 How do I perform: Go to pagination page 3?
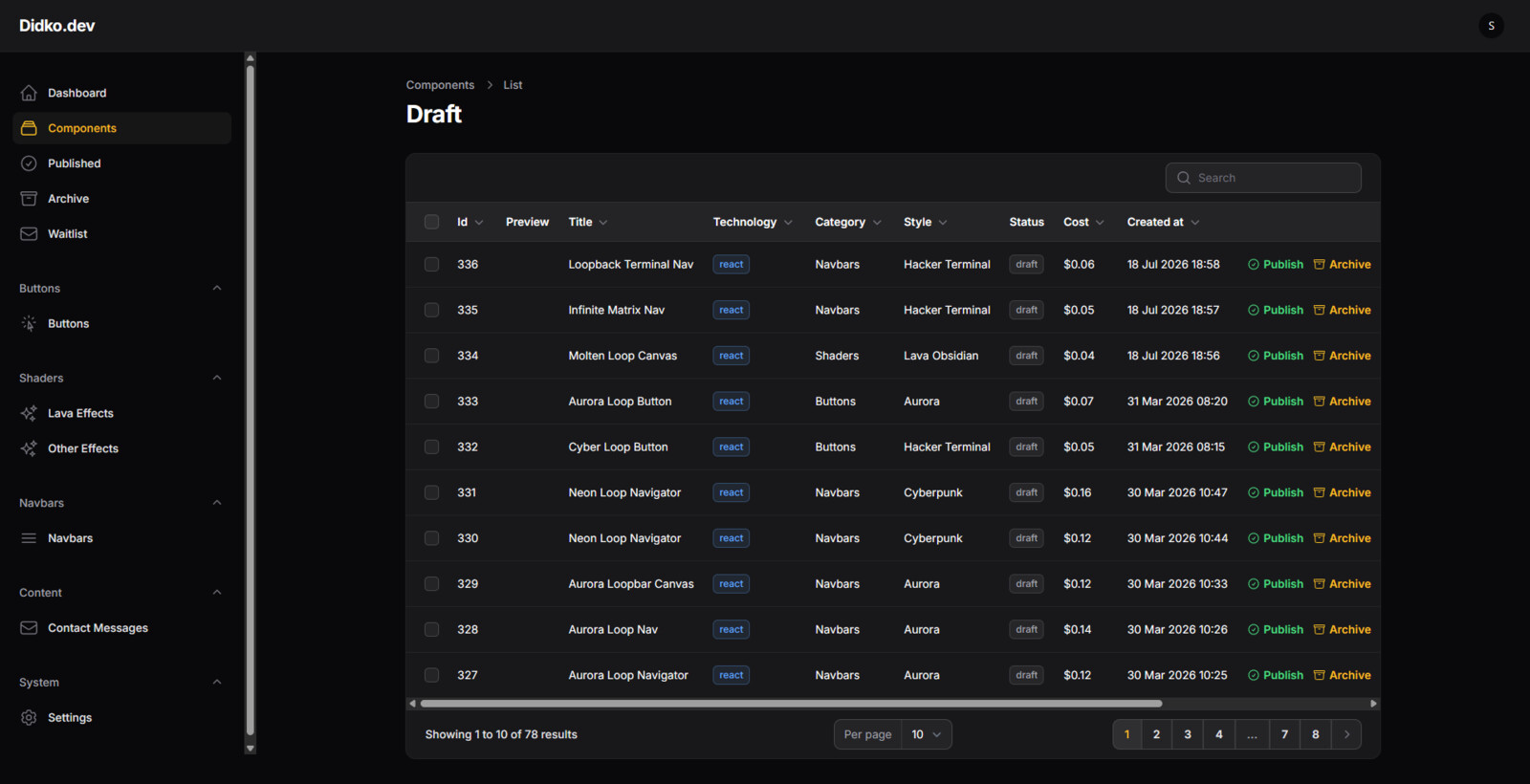[x=1188, y=734]
